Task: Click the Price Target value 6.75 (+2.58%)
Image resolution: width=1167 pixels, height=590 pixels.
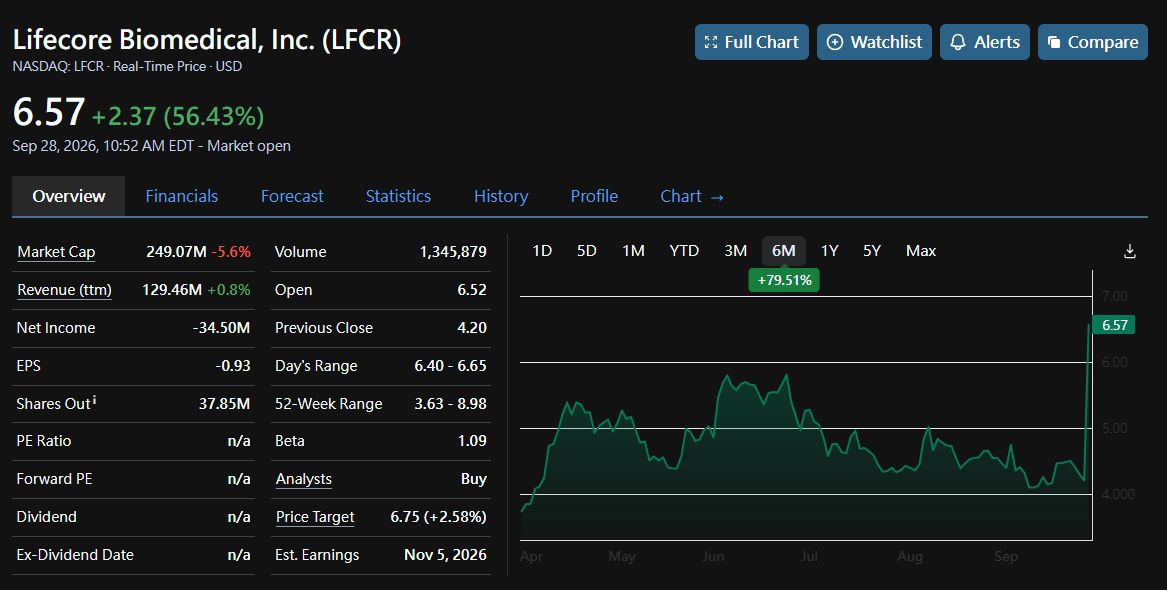Action: pos(438,517)
